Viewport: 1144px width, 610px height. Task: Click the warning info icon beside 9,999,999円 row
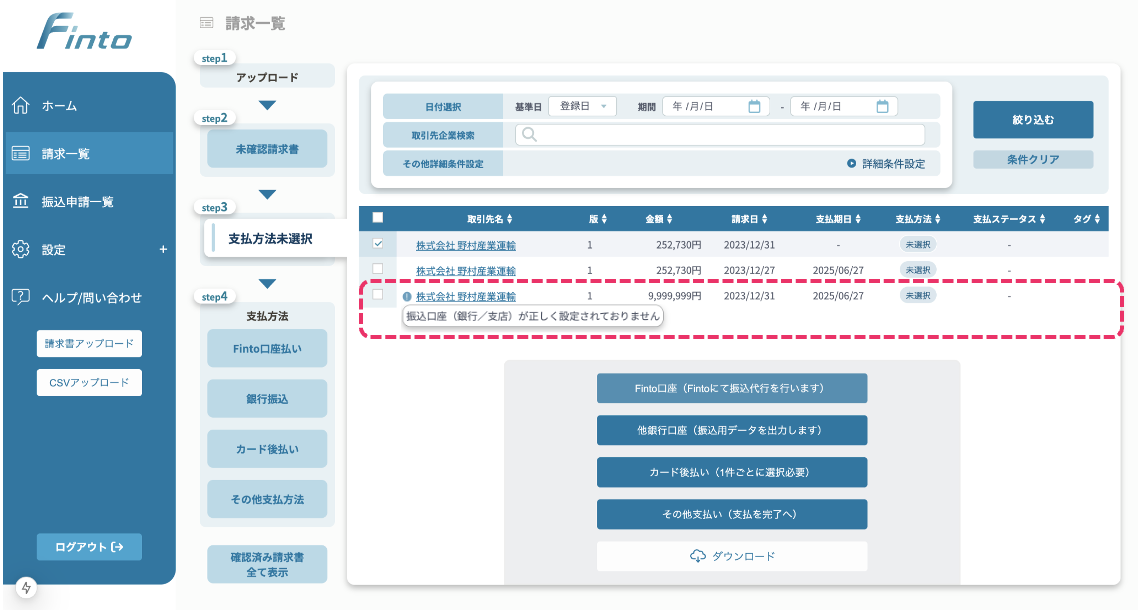407,297
